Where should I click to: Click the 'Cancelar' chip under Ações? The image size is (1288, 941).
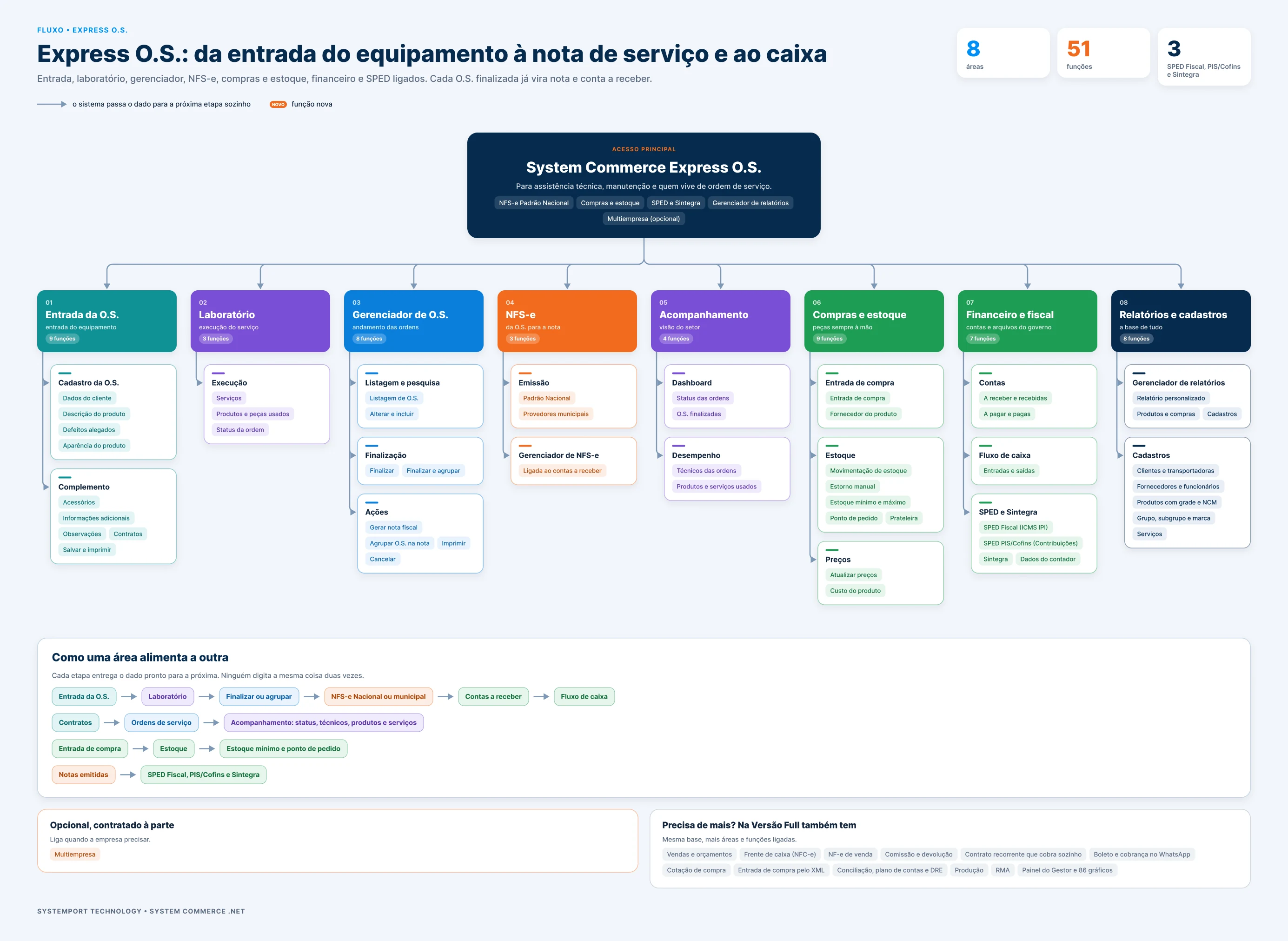(383, 559)
